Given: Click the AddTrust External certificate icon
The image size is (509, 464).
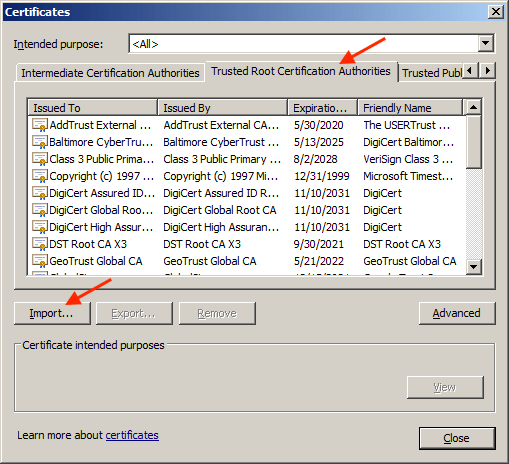Looking at the screenshot, I should [x=39, y=125].
